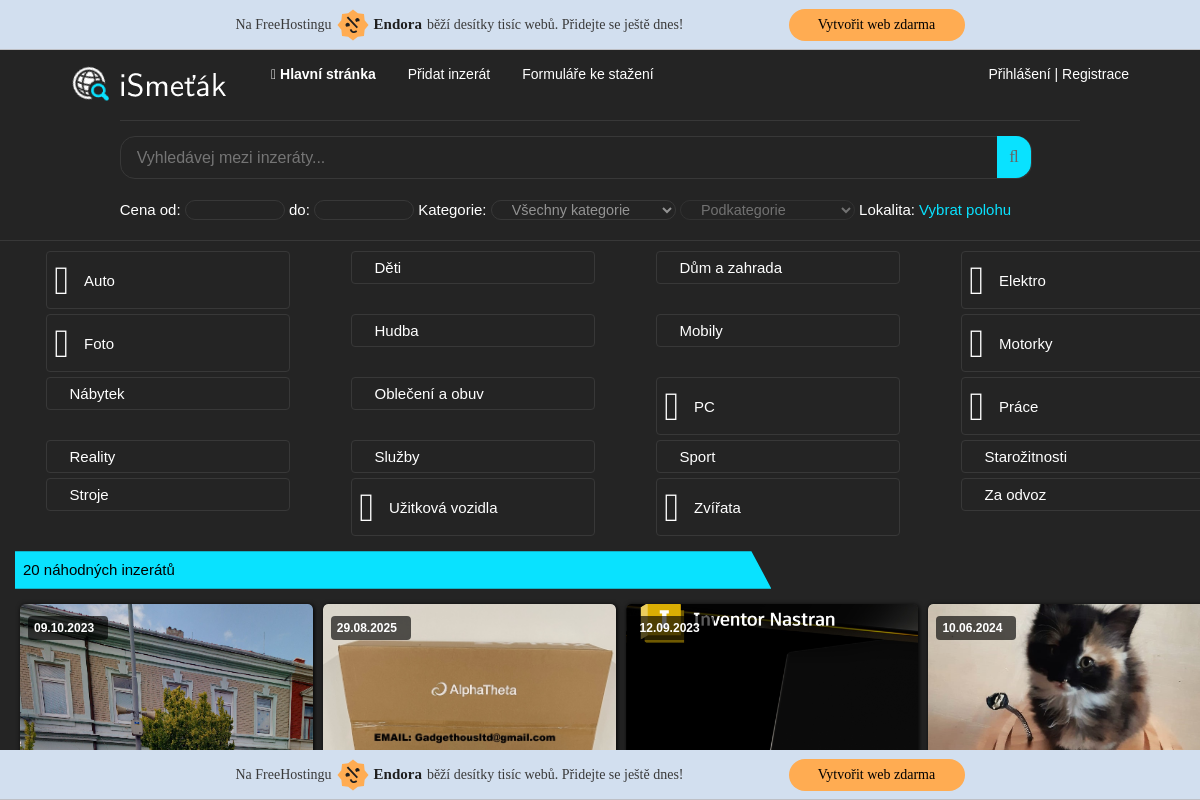Open Přidat inzerát page
The image size is (1200, 800).
[x=449, y=74]
